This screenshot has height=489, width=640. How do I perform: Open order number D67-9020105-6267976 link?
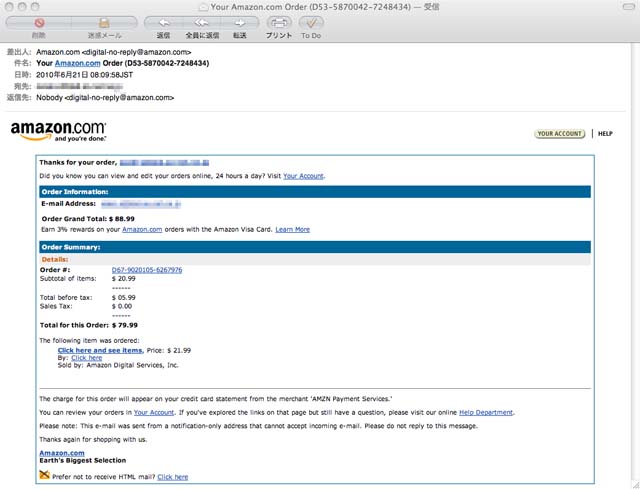coord(147,270)
